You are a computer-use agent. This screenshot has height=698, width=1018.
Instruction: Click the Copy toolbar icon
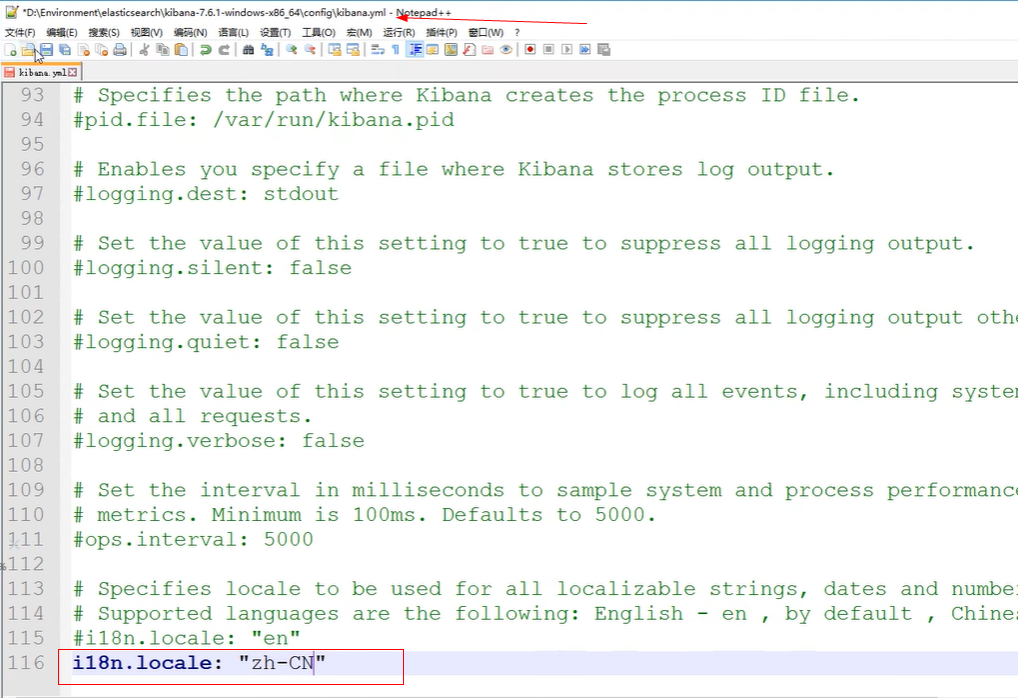coord(162,50)
